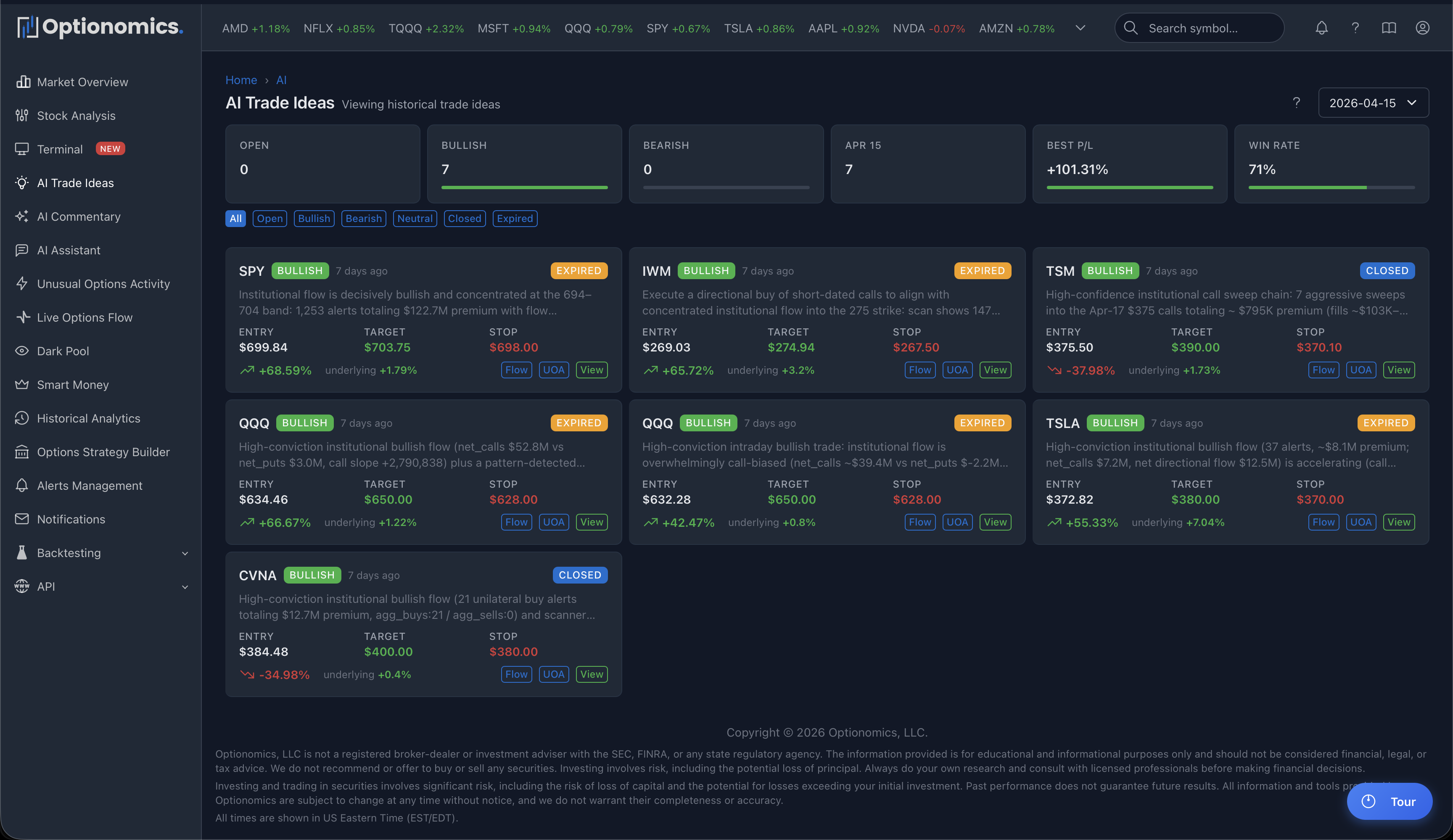This screenshot has width=1453, height=840.
Task: Expand the API submenu chevron
Action: 185,587
